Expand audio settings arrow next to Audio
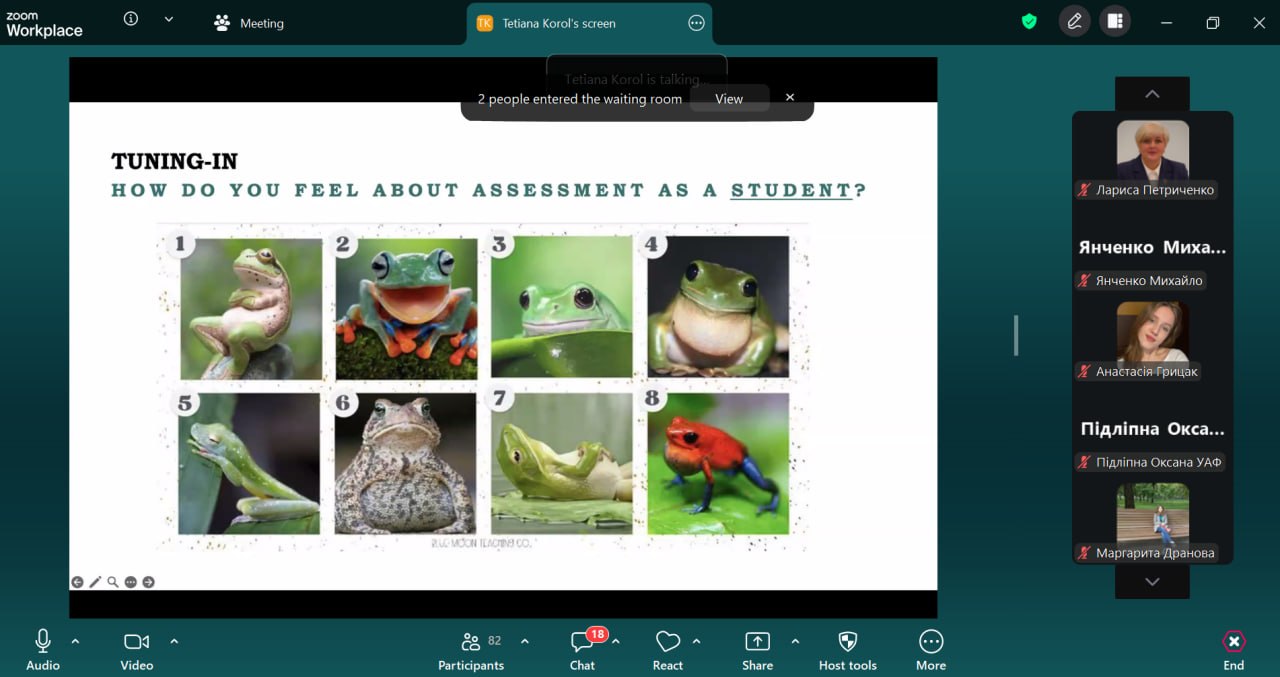 click(75, 641)
